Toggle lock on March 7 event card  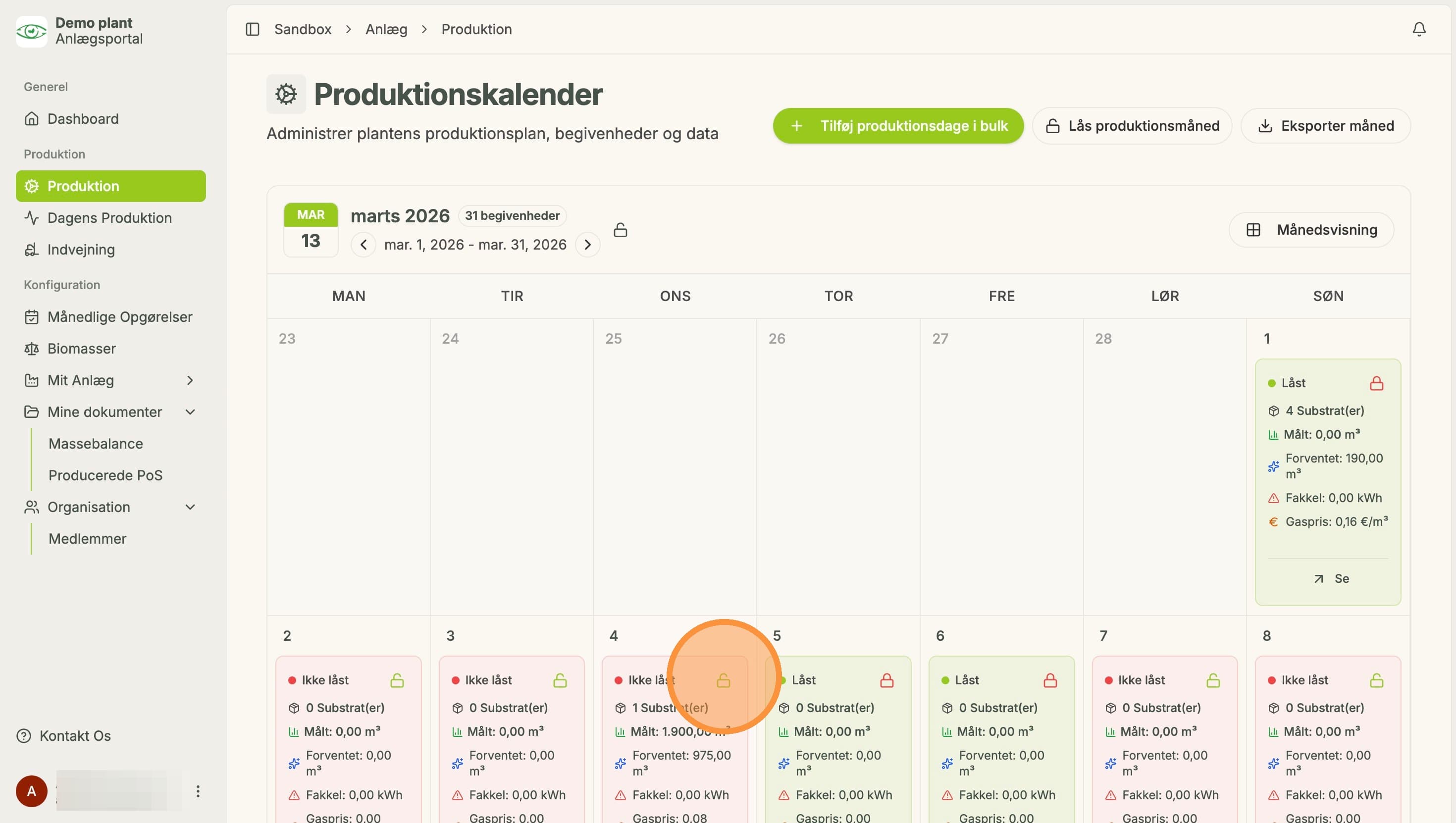[1213, 680]
